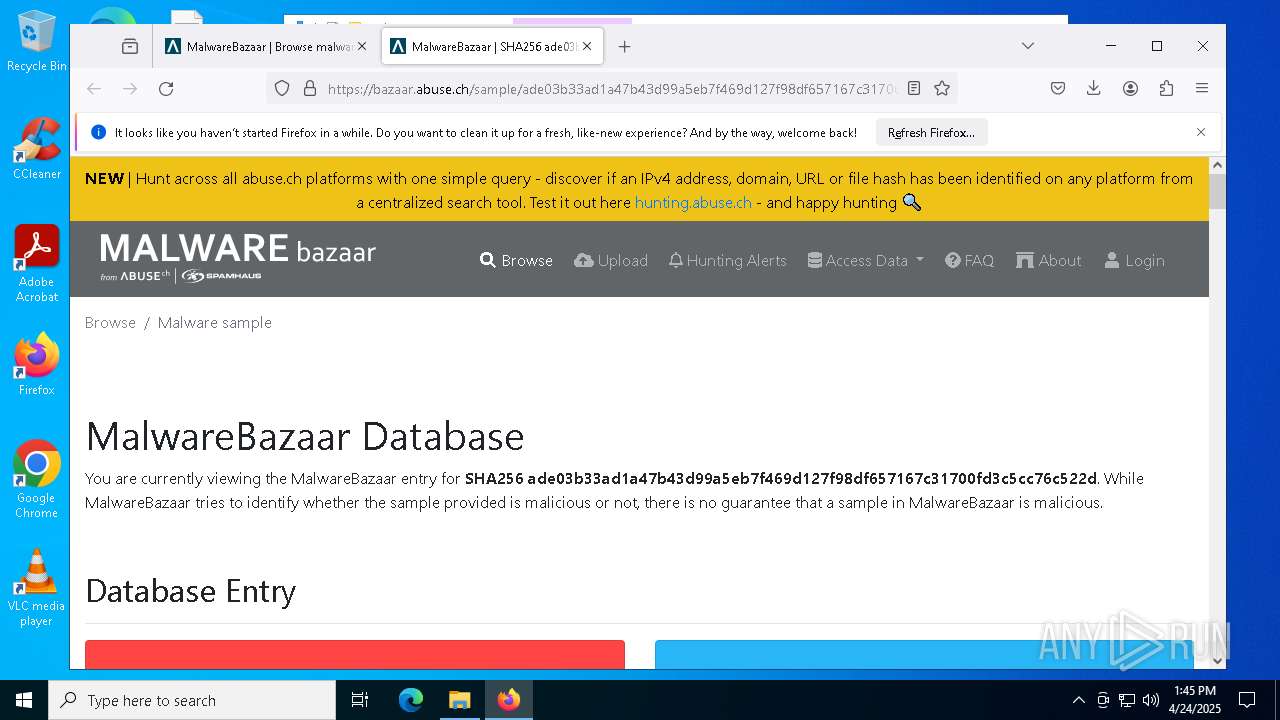Open Adobe Acrobat desktop shortcut
This screenshot has width=1280, height=720.
click(37, 263)
